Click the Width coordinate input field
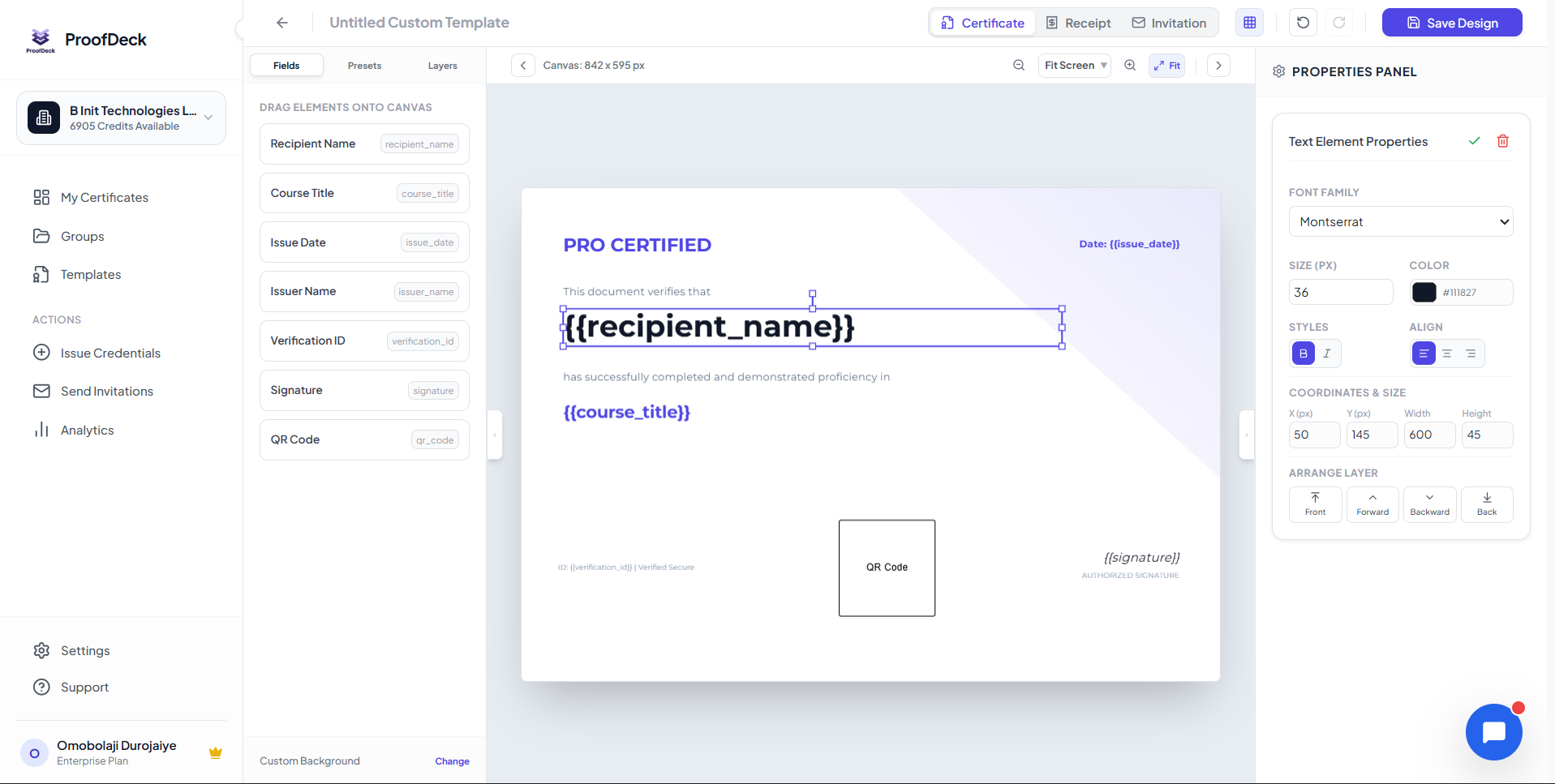This screenshot has height=784, width=1555. tap(1429, 435)
